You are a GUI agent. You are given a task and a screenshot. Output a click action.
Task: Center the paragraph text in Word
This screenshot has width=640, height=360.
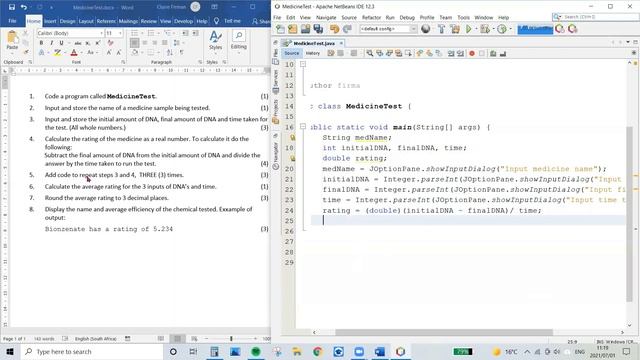click(144, 43)
